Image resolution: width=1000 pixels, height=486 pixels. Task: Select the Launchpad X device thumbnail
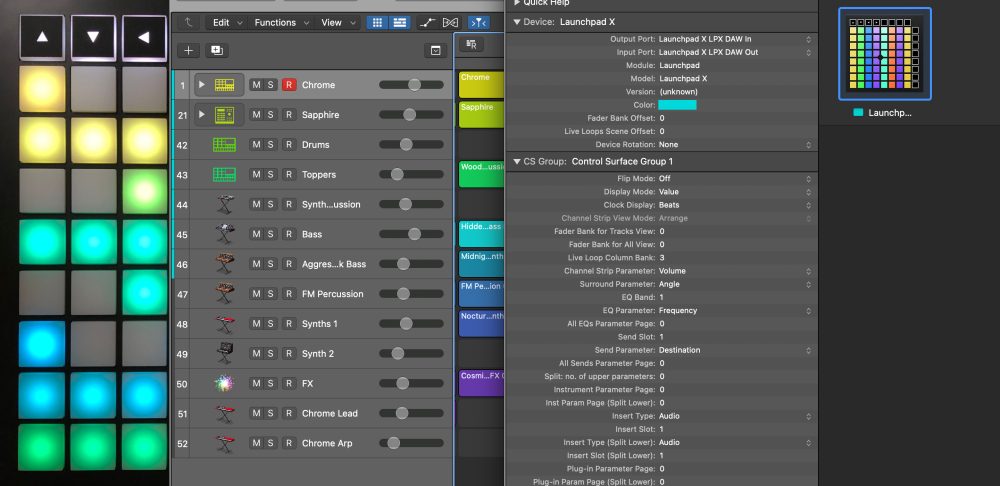tap(885, 54)
